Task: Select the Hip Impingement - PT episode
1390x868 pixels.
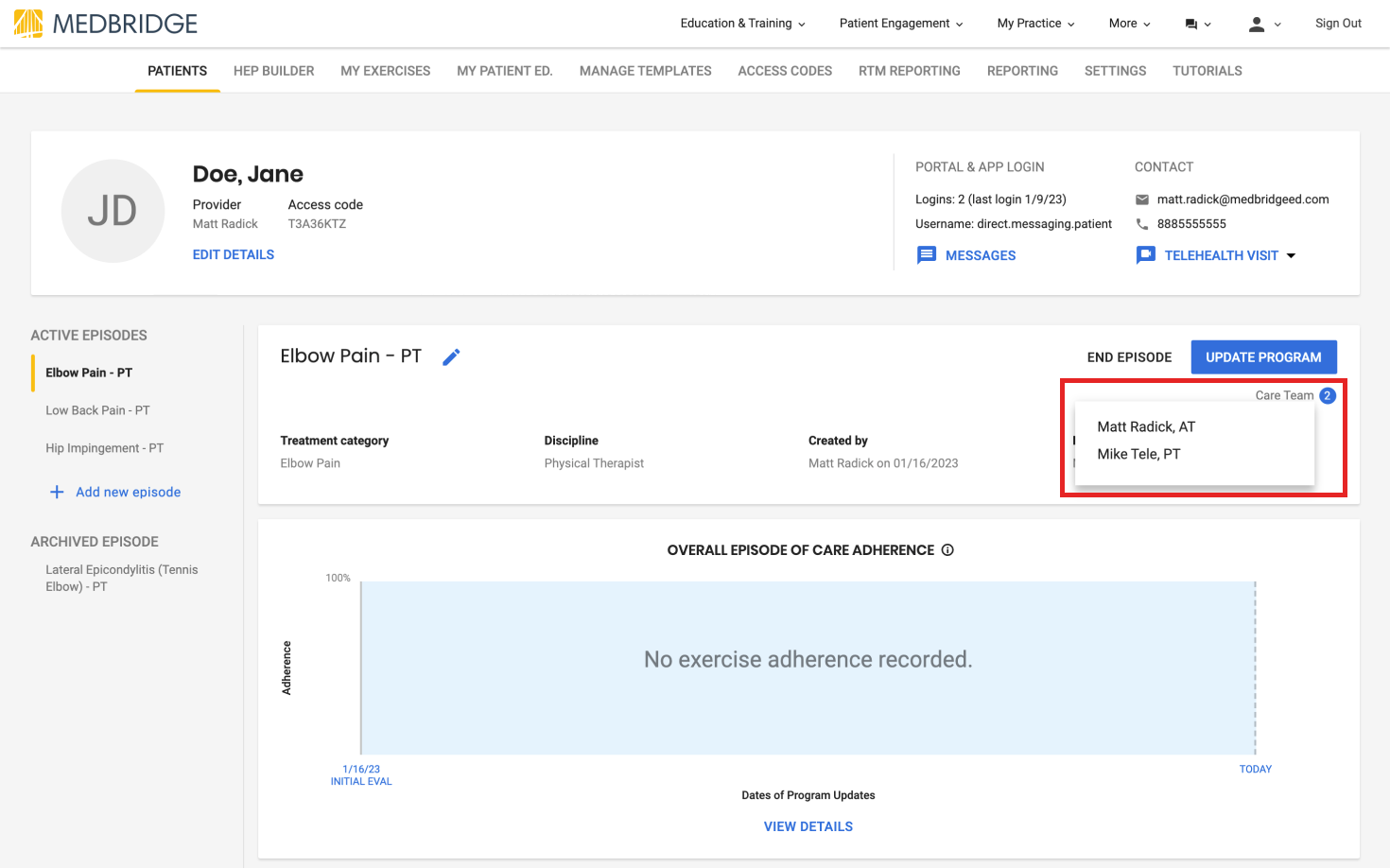Action: click(105, 448)
